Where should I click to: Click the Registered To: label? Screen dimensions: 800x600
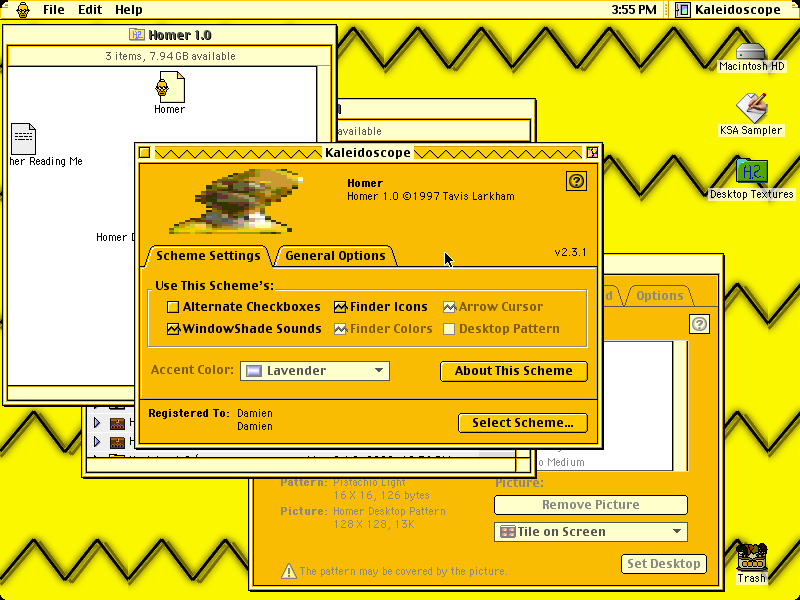pyautogui.click(x=189, y=413)
